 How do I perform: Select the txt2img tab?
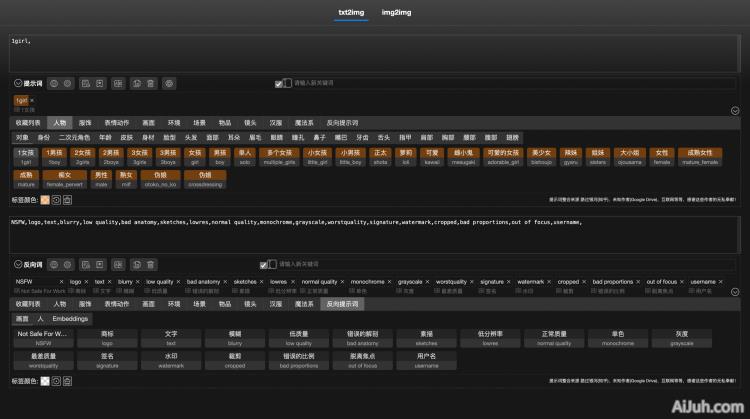(351, 13)
